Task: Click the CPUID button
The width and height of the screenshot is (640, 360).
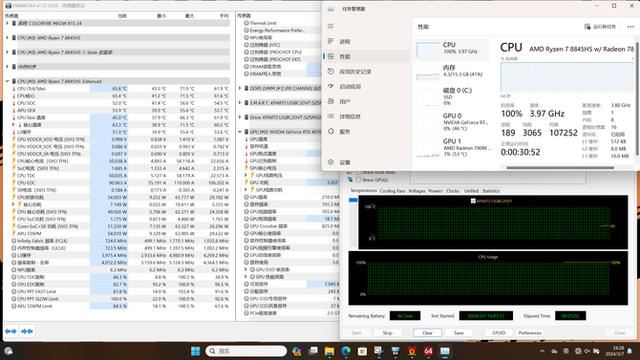Action: (x=499, y=333)
